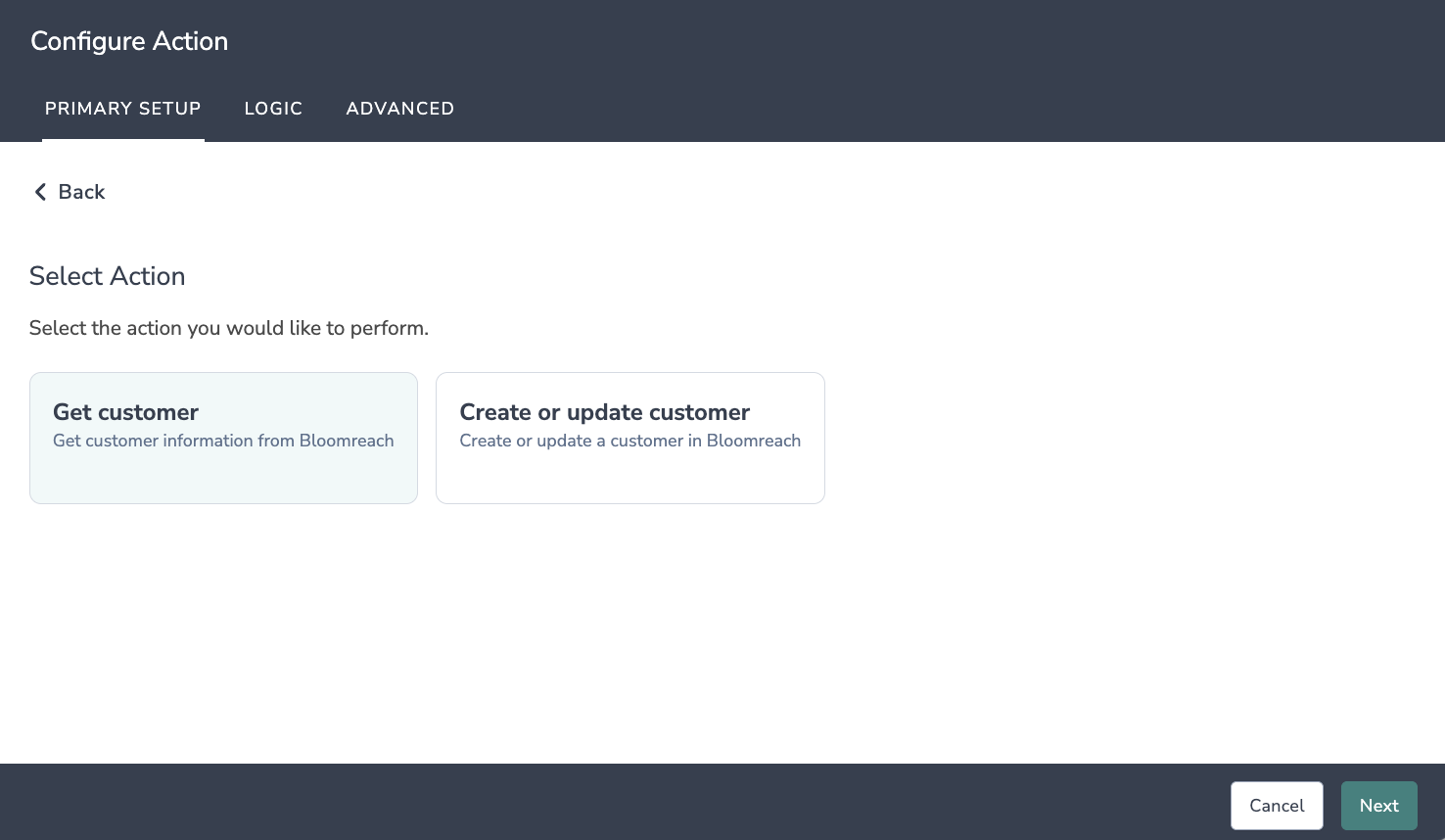Choose the Create or update customer card
The width and height of the screenshot is (1445, 840).
tap(630, 438)
